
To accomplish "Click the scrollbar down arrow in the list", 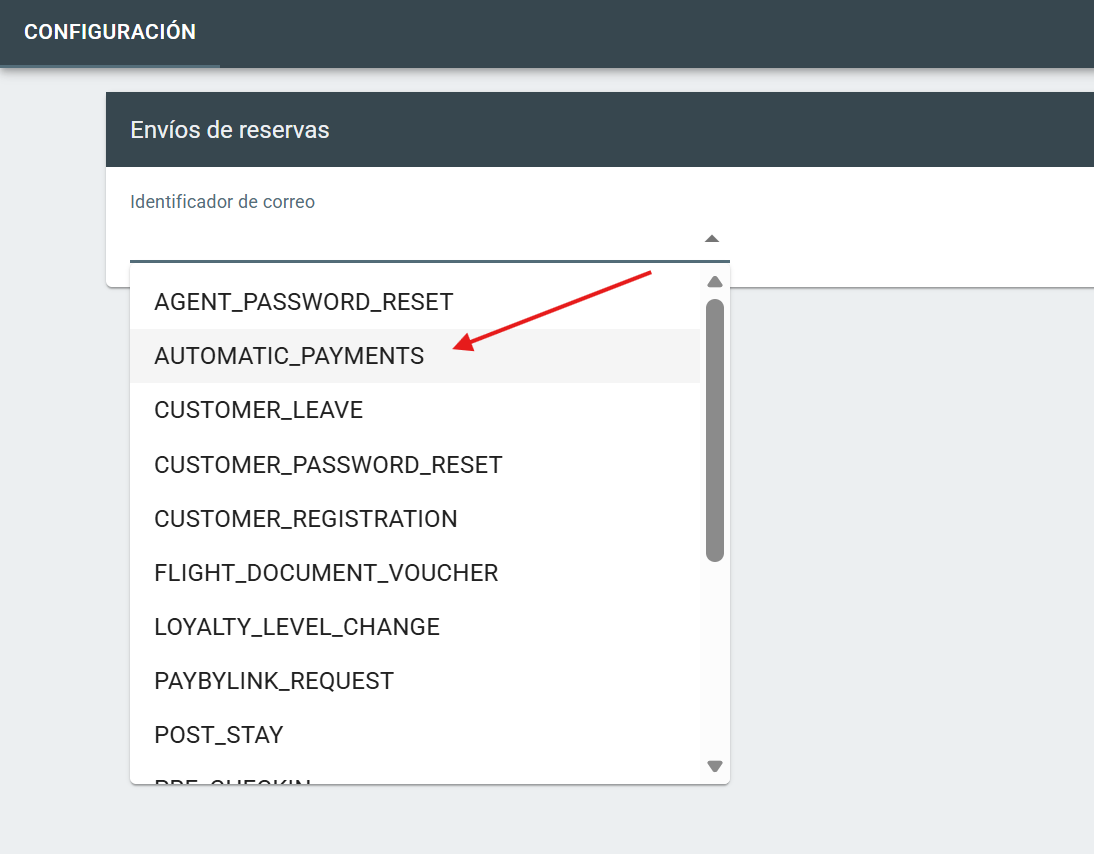I will pos(714,766).
